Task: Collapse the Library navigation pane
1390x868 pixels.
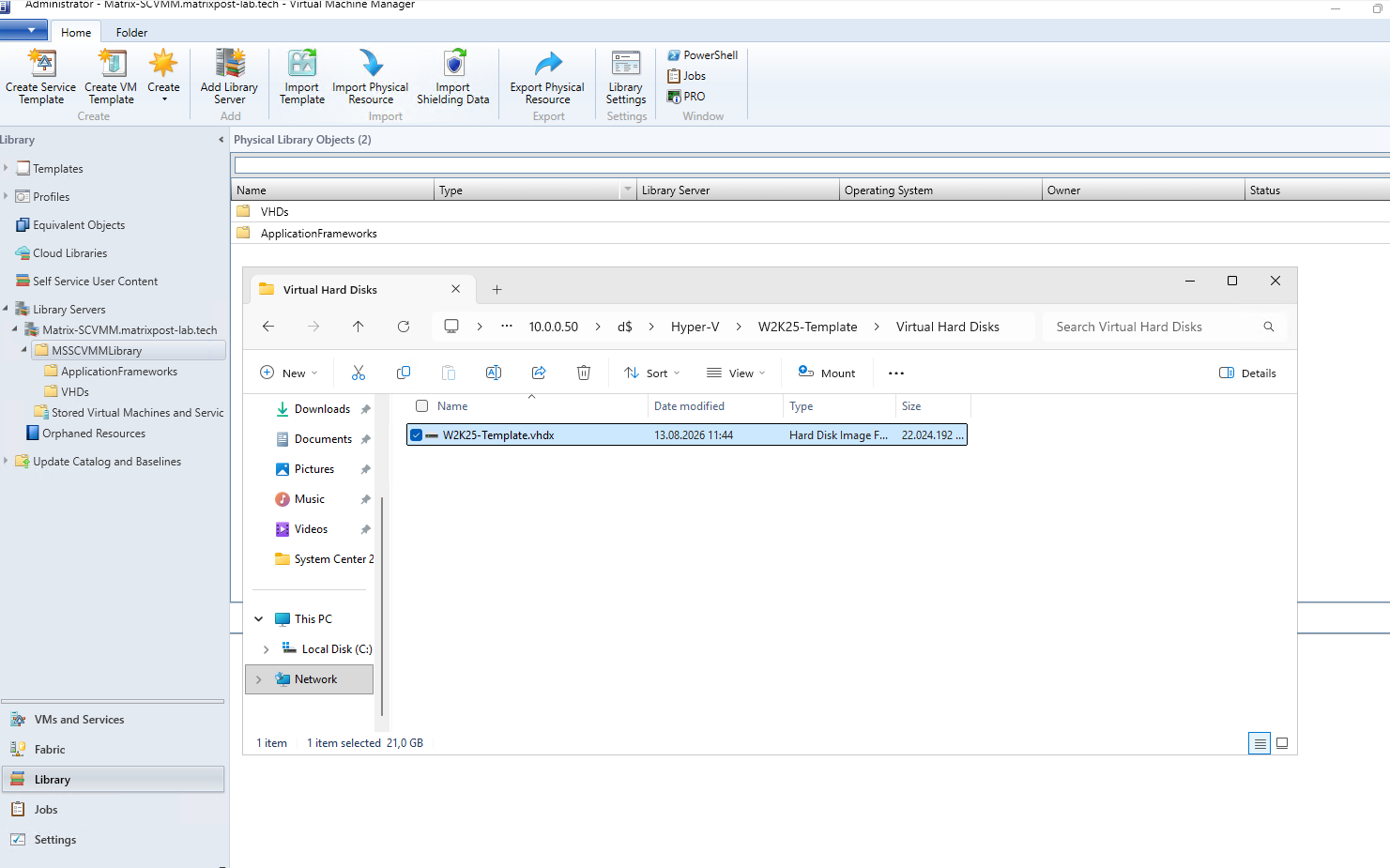Action: [x=221, y=140]
